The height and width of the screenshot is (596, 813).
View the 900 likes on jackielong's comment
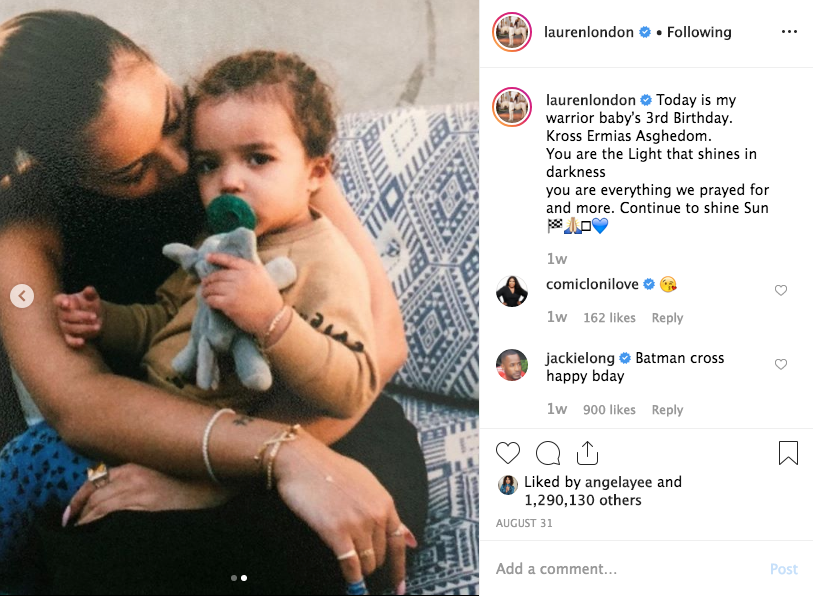[x=609, y=410]
